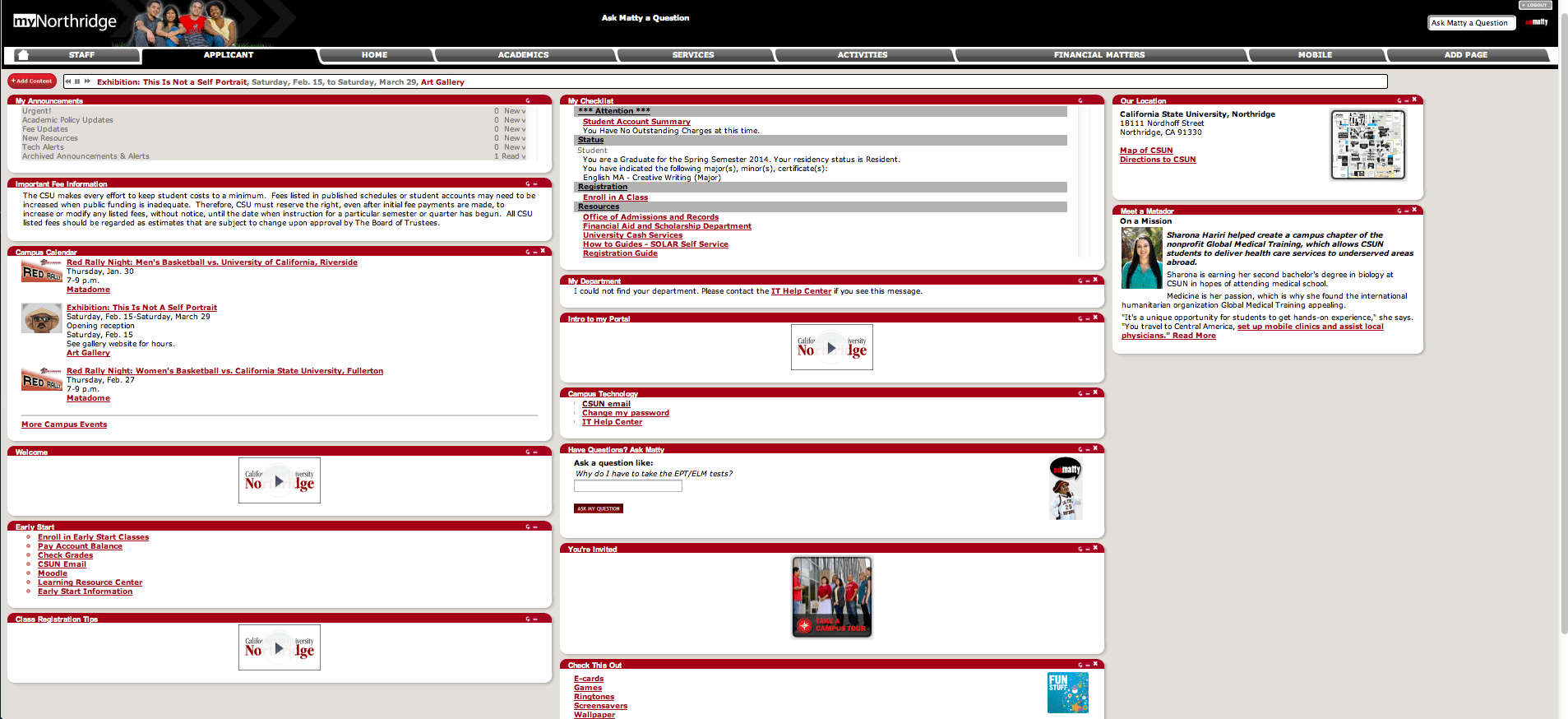Screen dimensions: 1568x719
Task: Rewind the news ticker
Action: tap(69, 81)
